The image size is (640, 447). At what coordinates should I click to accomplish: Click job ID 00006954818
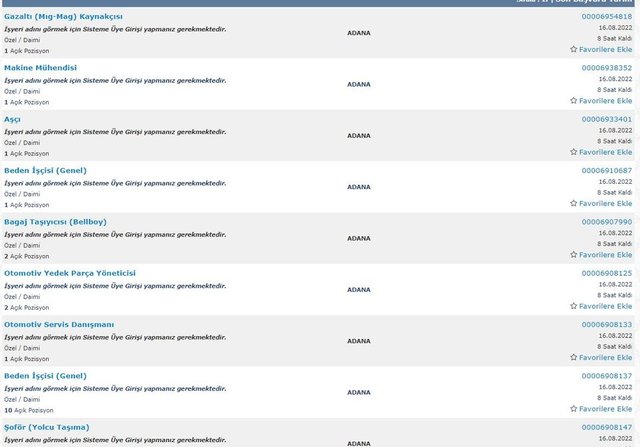(x=606, y=17)
